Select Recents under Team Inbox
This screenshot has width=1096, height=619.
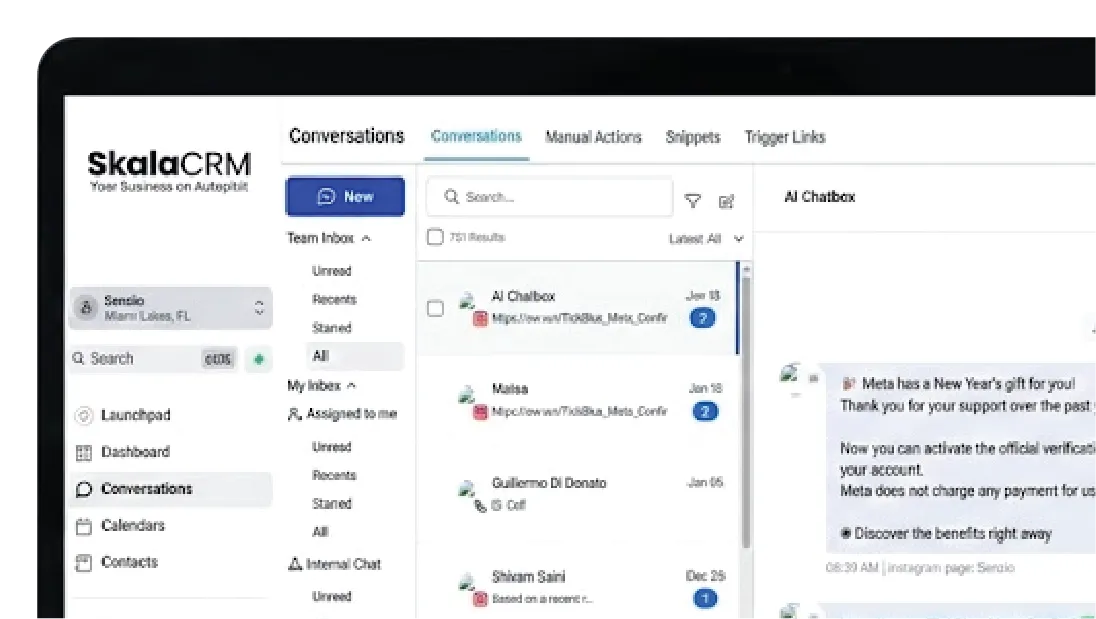point(334,300)
